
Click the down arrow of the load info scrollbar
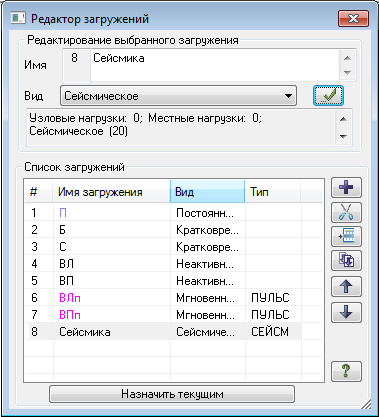coord(343,136)
